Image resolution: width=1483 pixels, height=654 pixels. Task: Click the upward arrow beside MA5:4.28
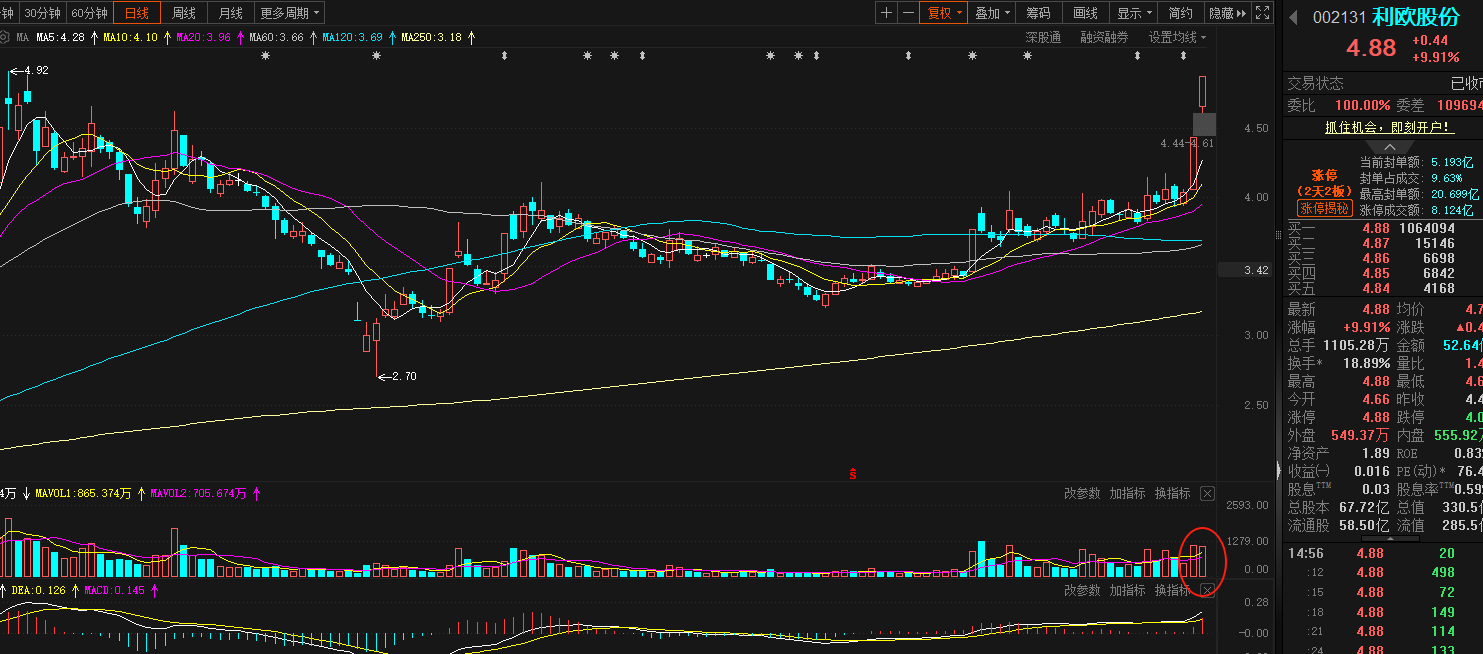93,37
